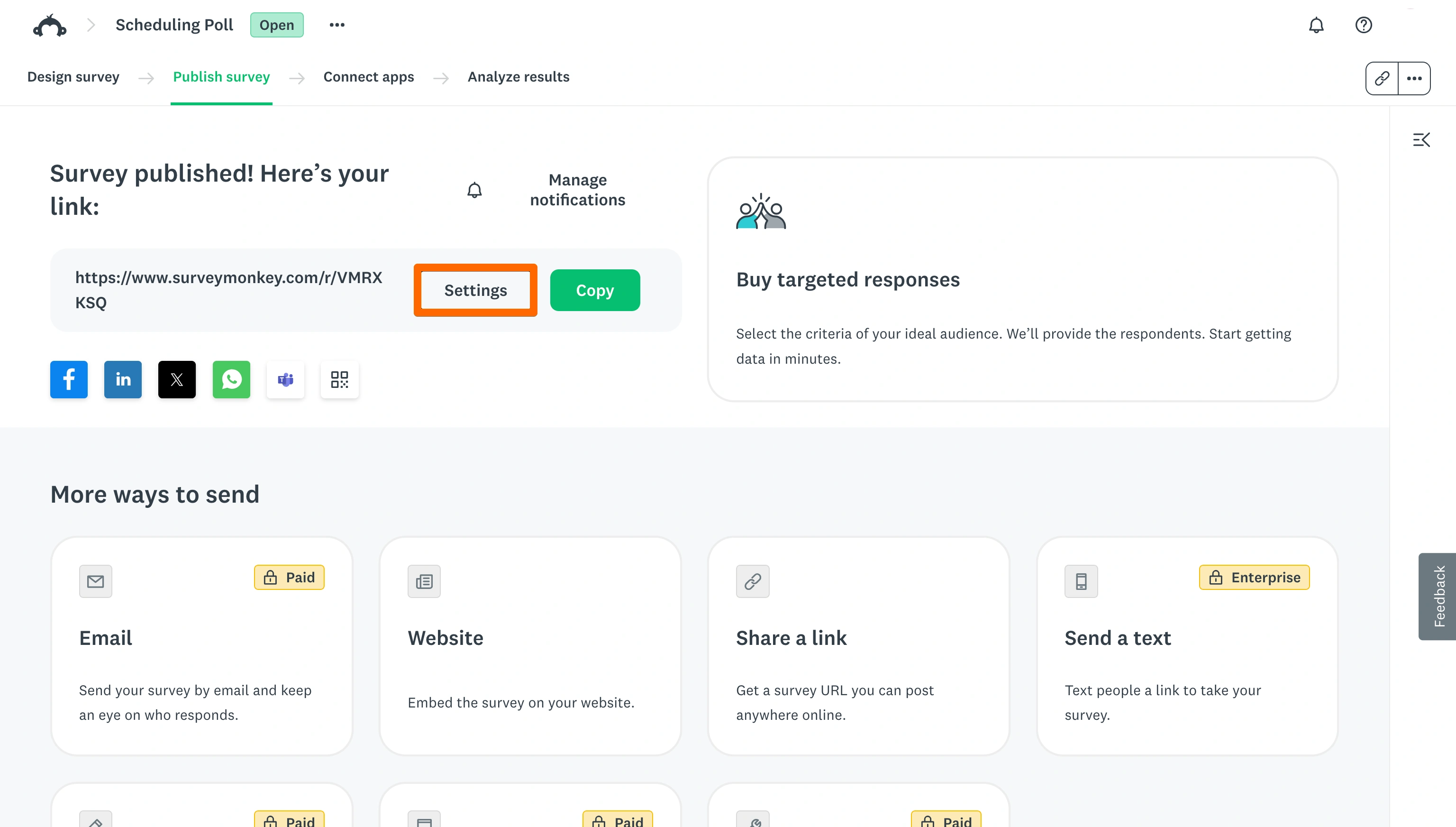This screenshot has width=1456, height=827.
Task: Click the Email envelope icon
Action: tap(95, 581)
